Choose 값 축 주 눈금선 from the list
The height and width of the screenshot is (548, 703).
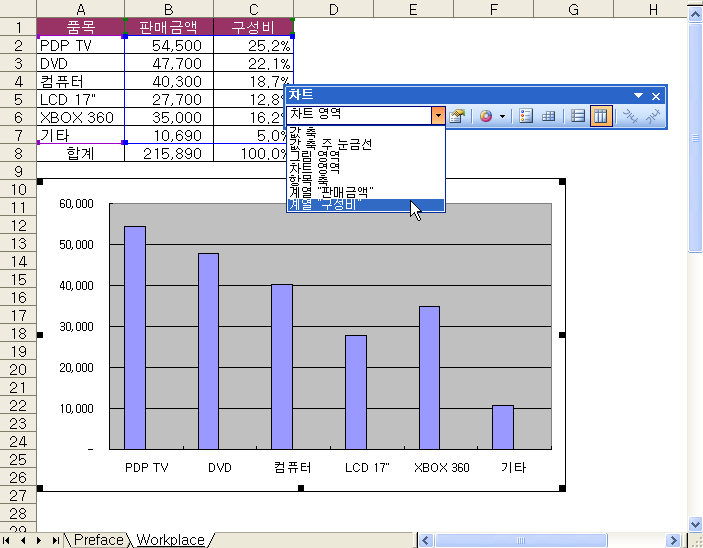365,144
